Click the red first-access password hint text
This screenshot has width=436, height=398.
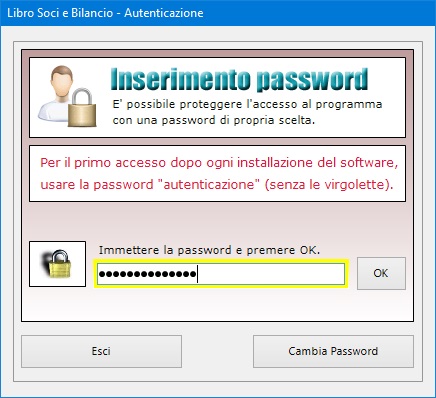click(219, 173)
